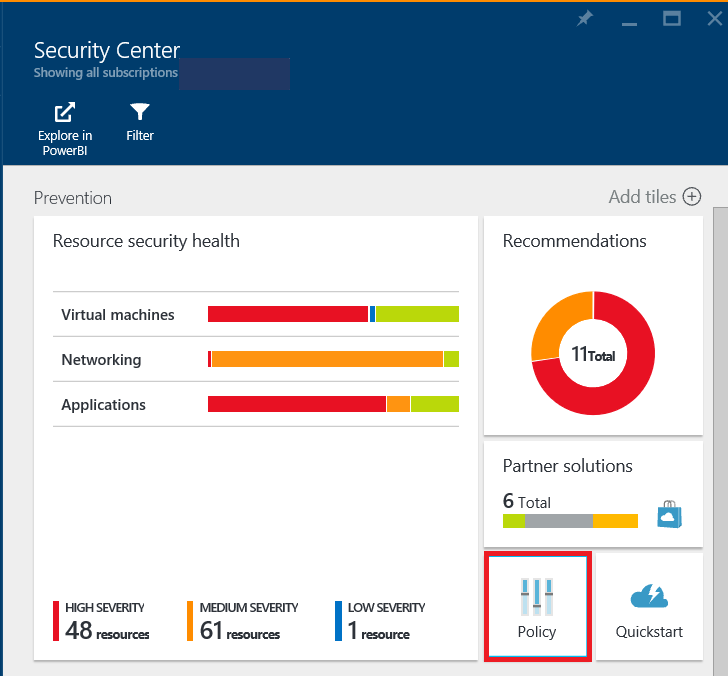Pin the Security Center blade
728x676 pixels.
(585, 19)
